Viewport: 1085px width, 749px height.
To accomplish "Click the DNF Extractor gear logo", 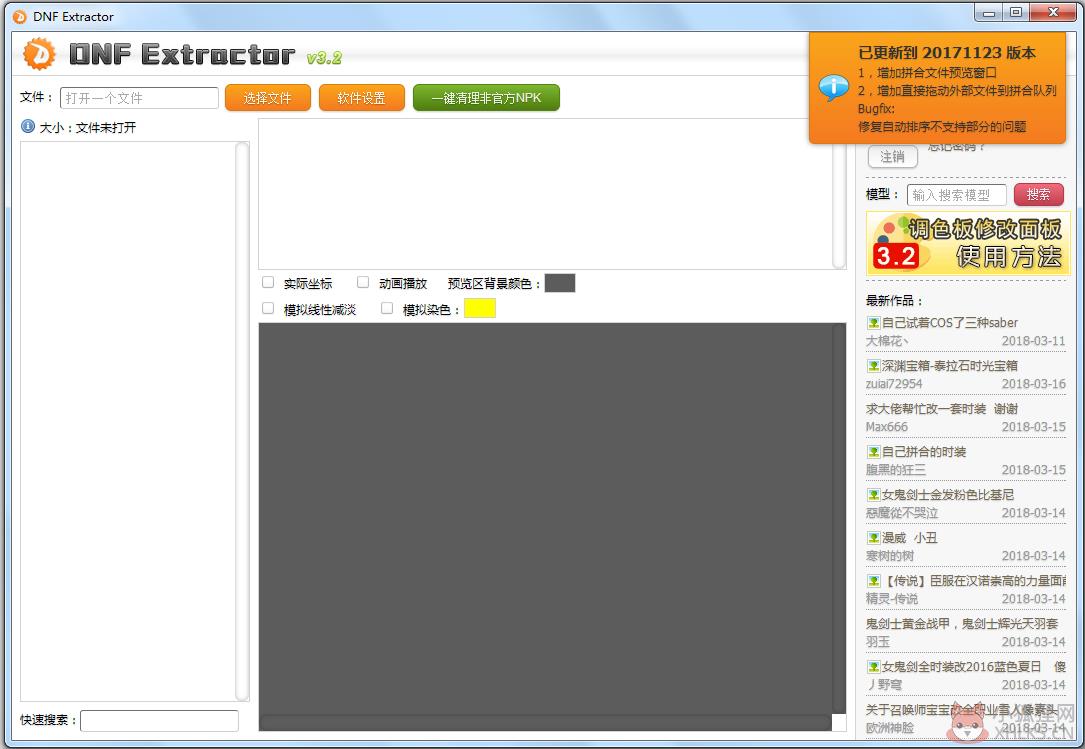I will (x=39, y=54).
